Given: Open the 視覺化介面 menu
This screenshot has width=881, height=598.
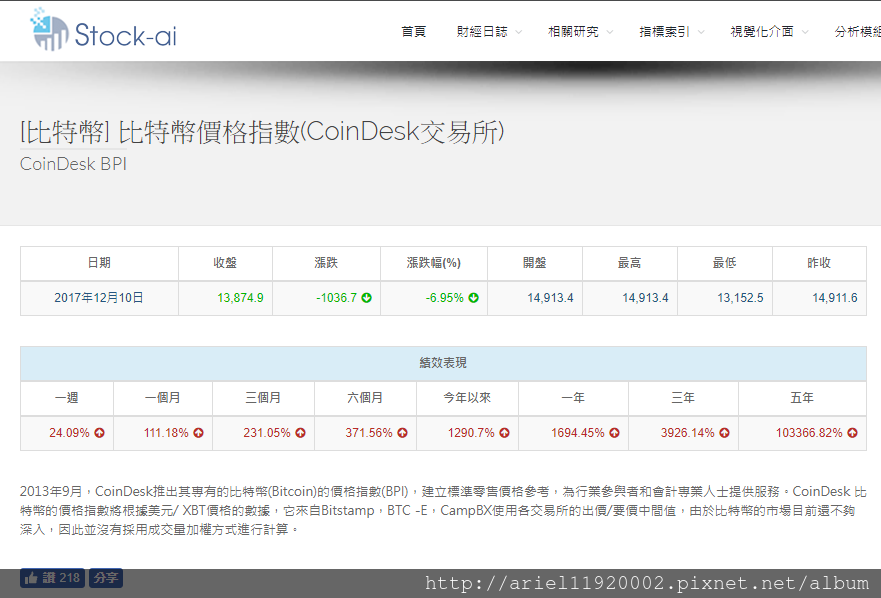Looking at the screenshot, I should 762,31.
